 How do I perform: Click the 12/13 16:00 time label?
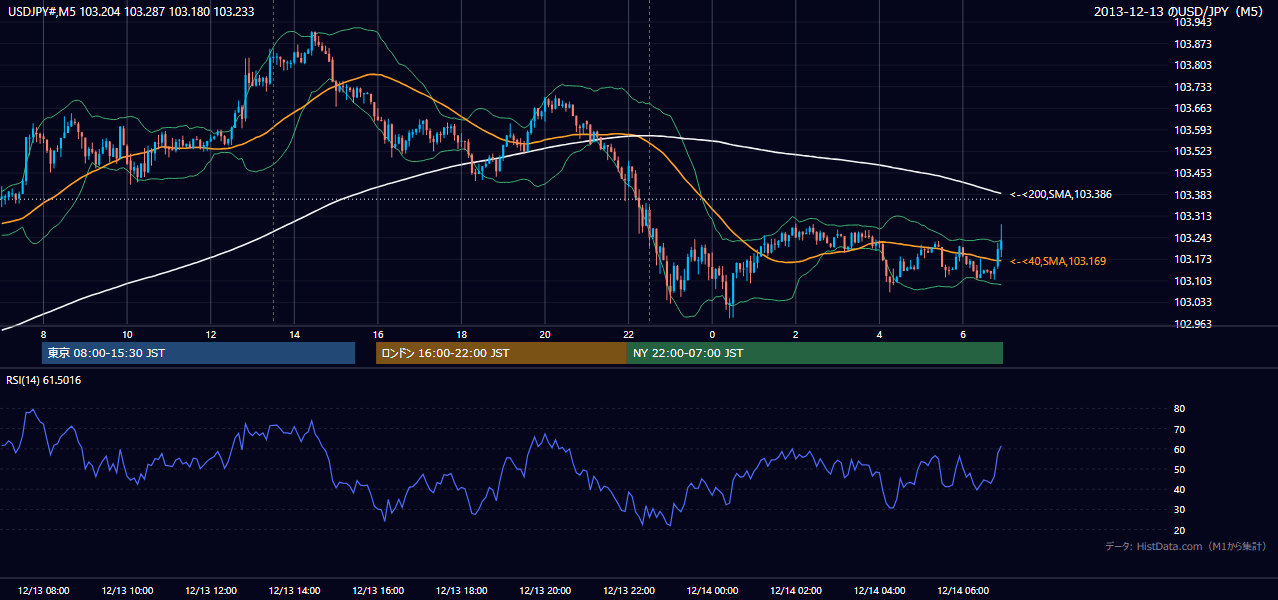click(378, 590)
